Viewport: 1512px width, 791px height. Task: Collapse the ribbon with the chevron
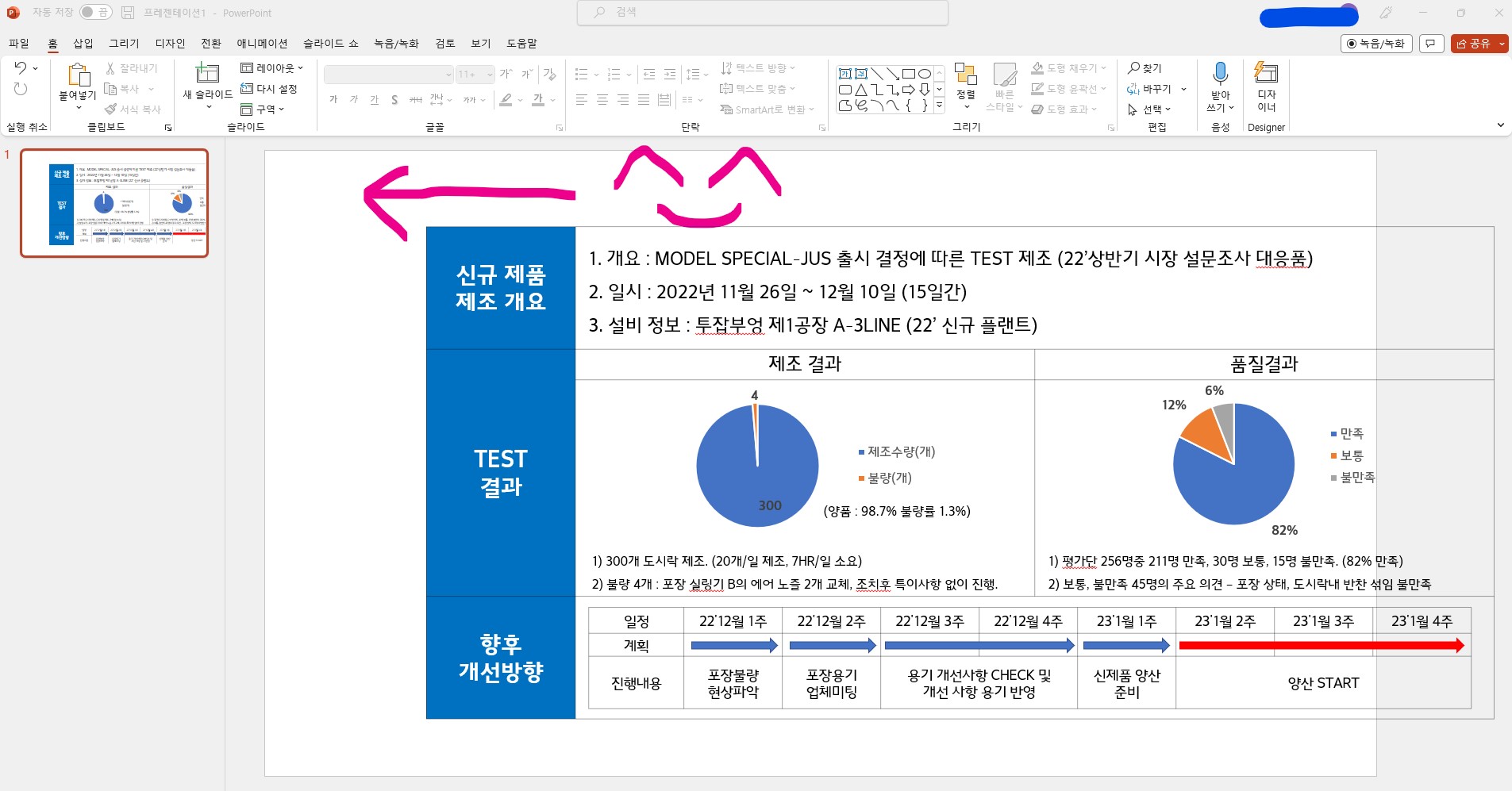pyautogui.click(x=1500, y=125)
